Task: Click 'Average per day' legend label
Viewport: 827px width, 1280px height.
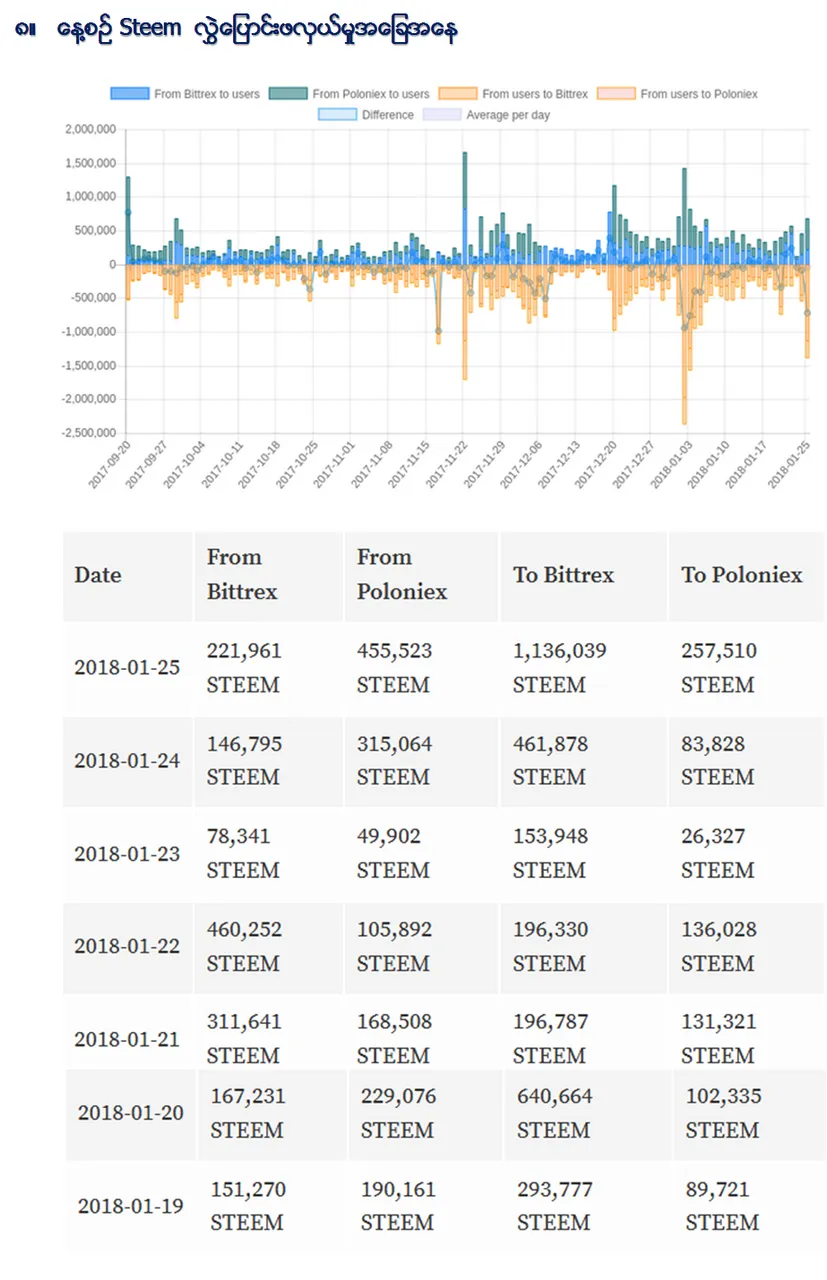Action: pyautogui.click(x=508, y=115)
